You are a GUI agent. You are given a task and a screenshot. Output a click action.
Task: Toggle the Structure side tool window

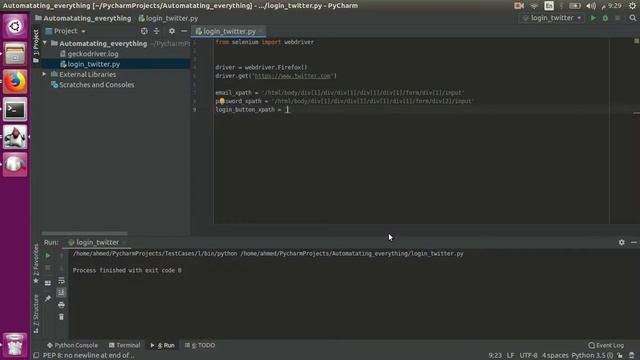(x=36, y=313)
